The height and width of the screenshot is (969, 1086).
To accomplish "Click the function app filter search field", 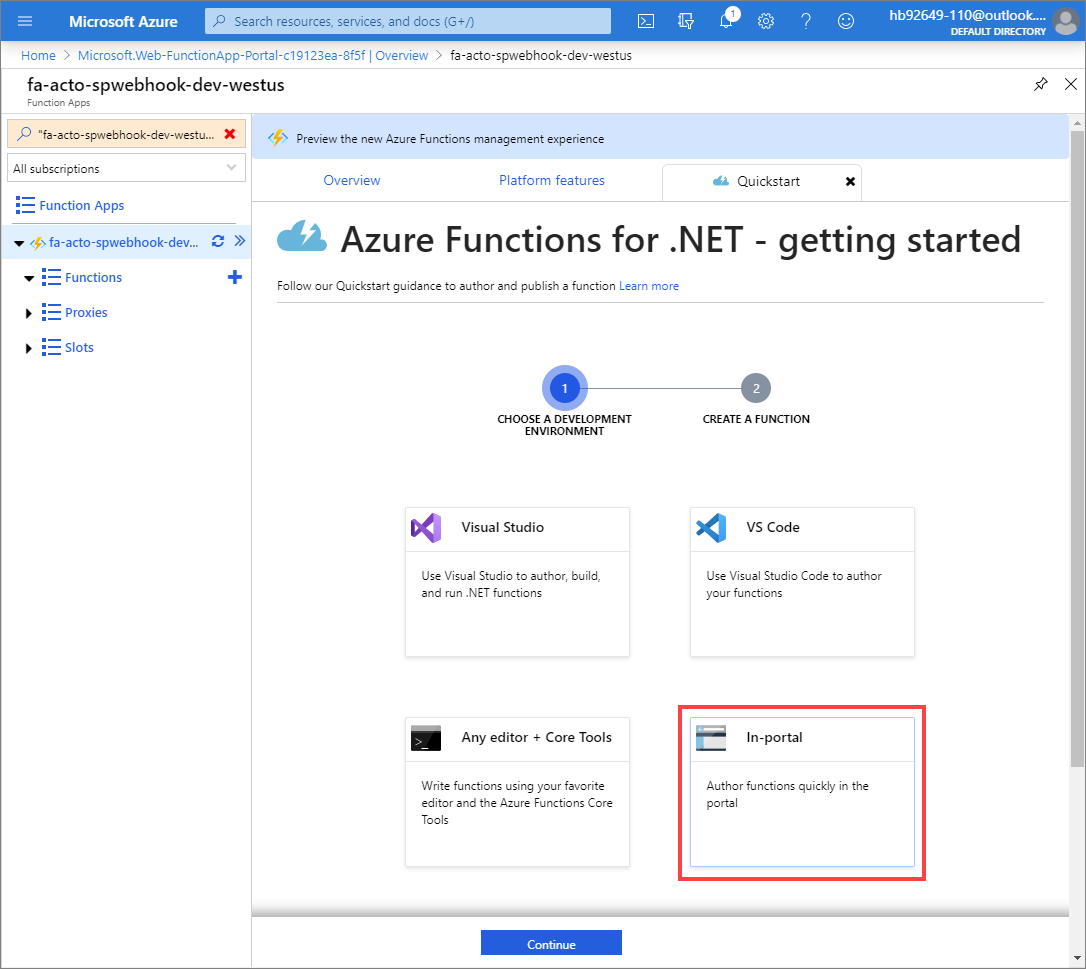I will point(126,134).
